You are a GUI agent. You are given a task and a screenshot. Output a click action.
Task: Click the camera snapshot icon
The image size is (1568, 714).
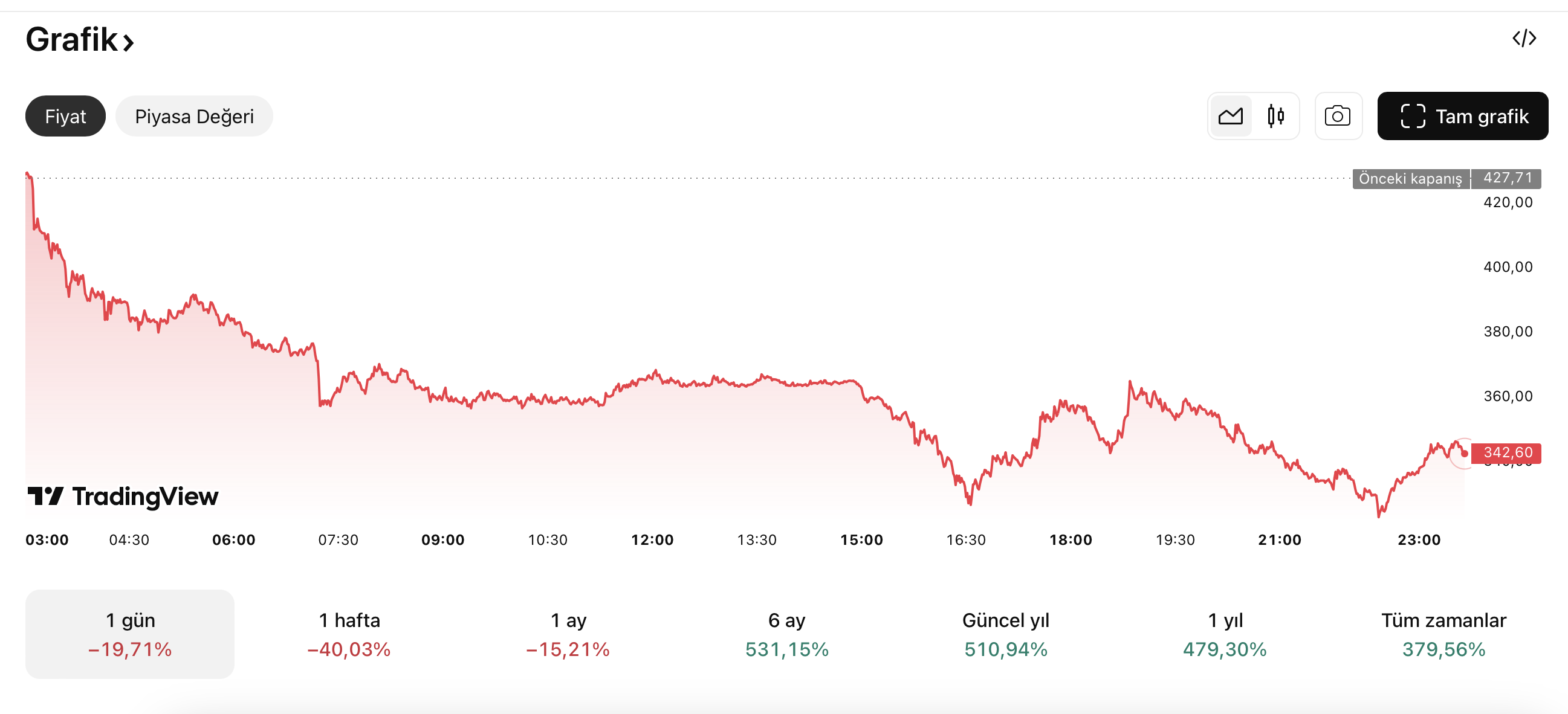(x=1337, y=116)
